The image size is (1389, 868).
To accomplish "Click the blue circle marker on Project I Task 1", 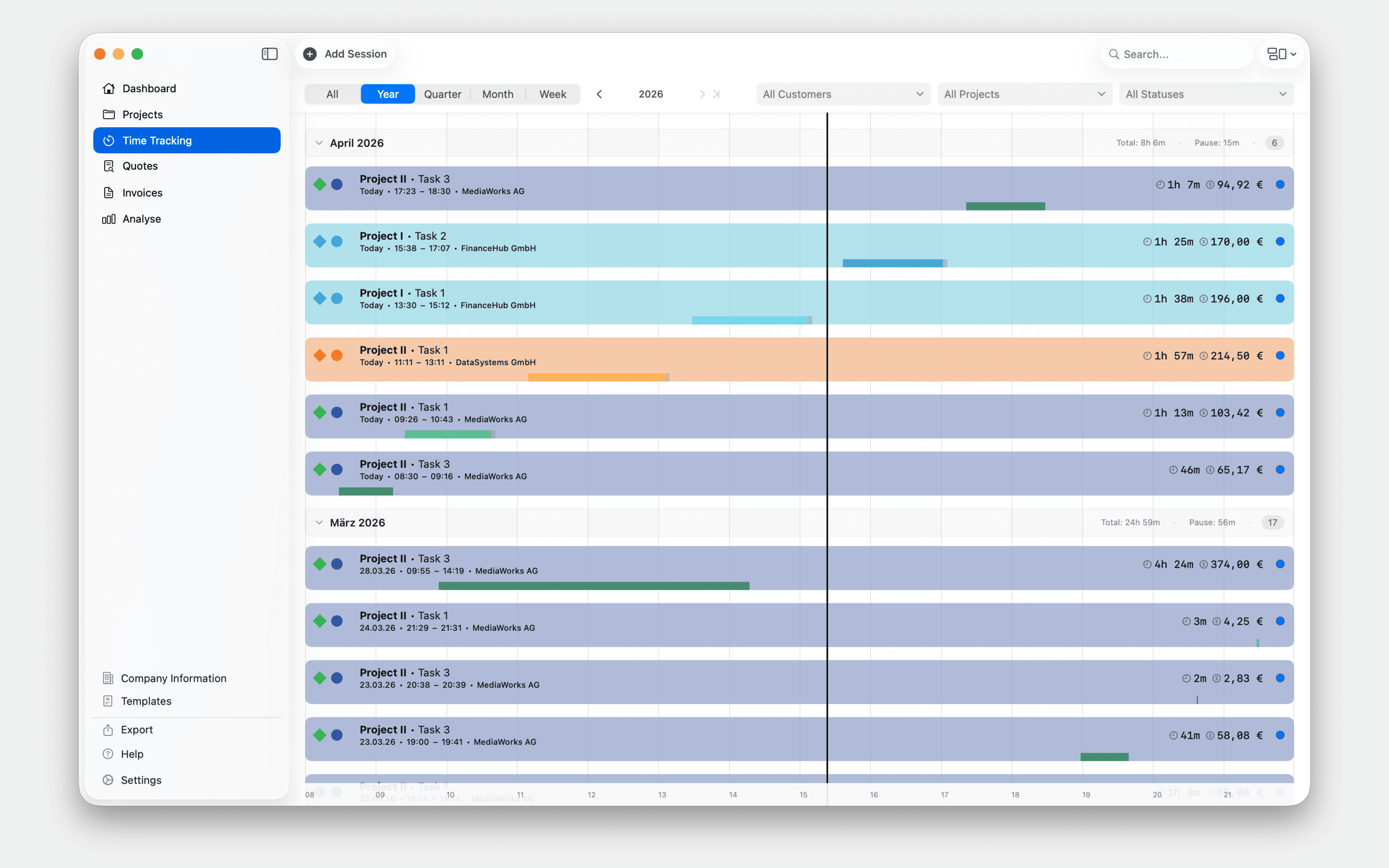I will pos(336,298).
